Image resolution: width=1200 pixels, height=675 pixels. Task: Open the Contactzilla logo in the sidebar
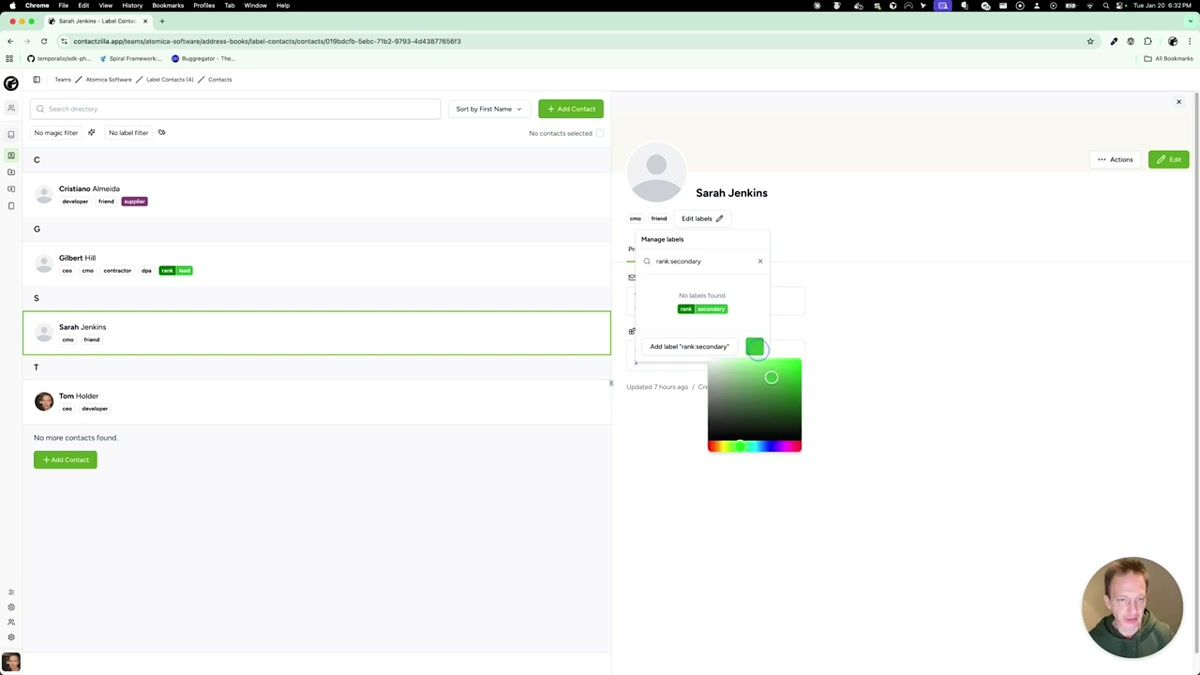(x=11, y=84)
